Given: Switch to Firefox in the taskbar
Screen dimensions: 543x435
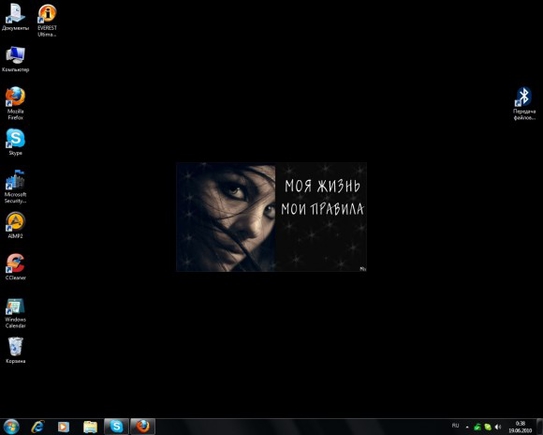Looking at the screenshot, I should (143, 426).
